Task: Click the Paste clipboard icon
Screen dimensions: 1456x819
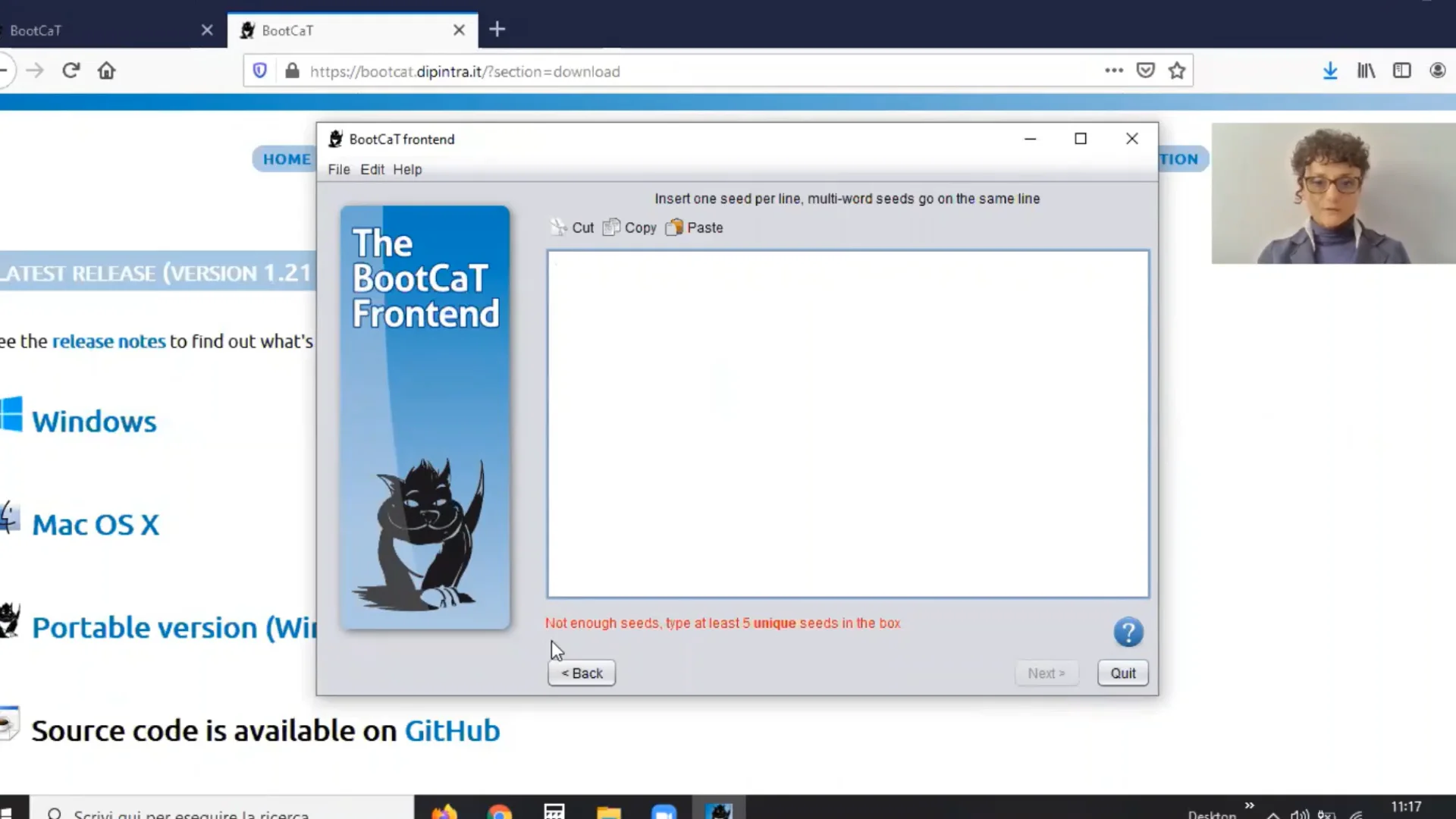Action: click(674, 227)
